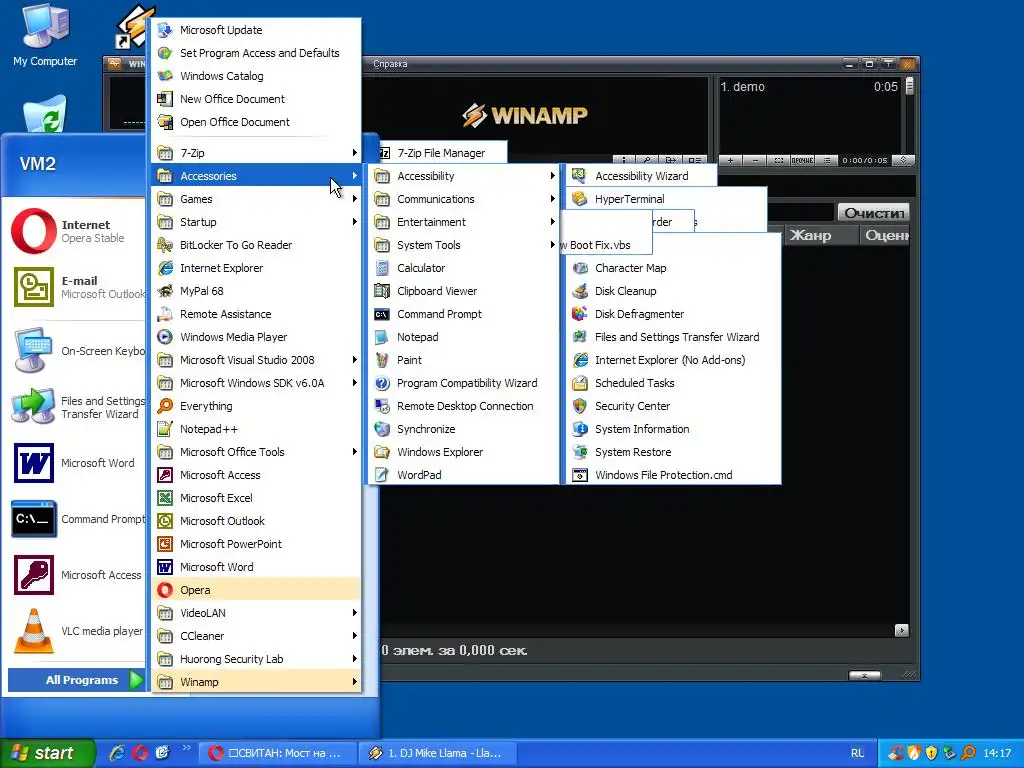Click Internet Explorer quick launch icon
1024x768 pixels.
tap(117, 753)
